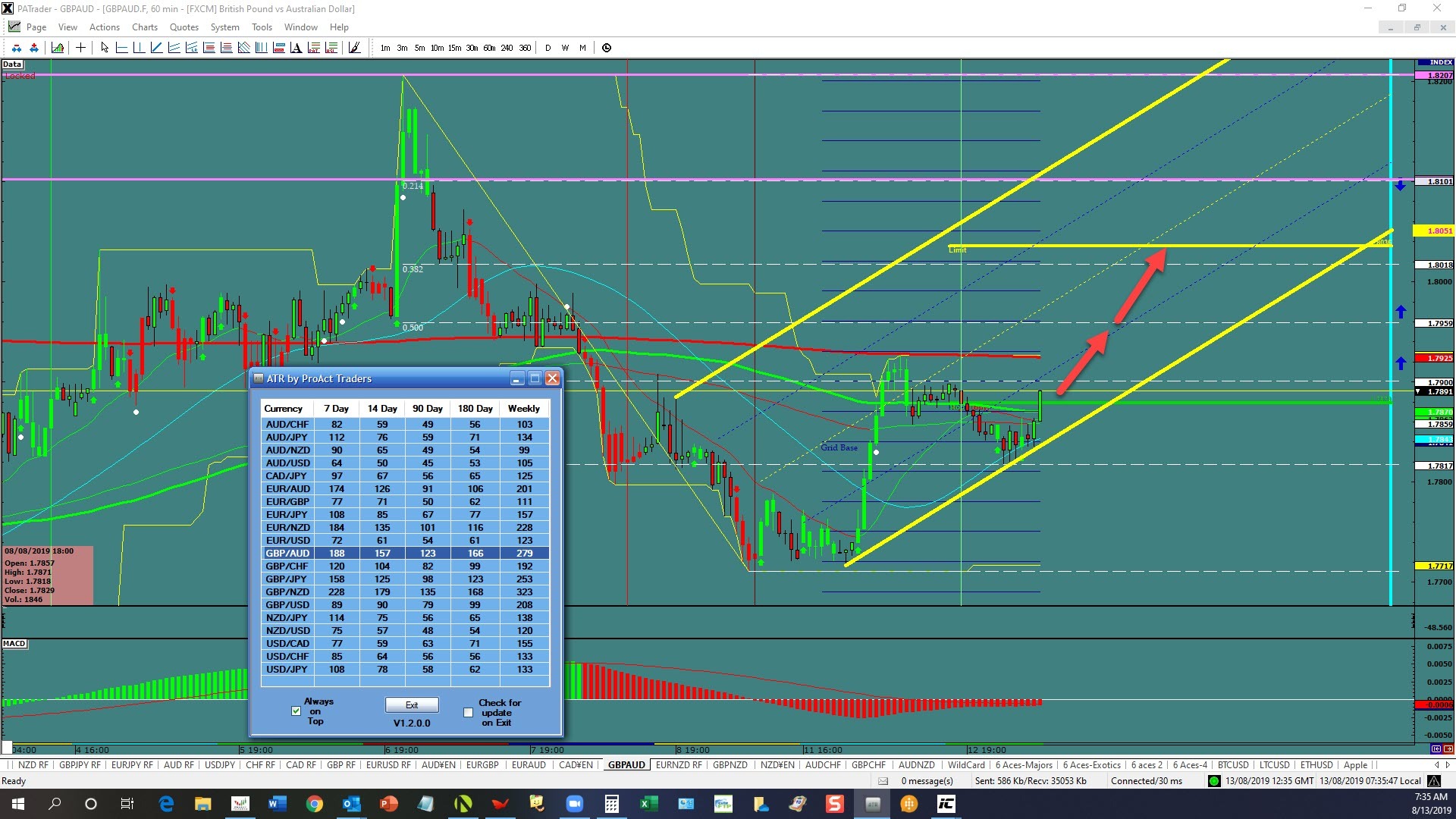Switch to Daily D timeframe
The height and width of the screenshot is (819, 1456).
(548, 48)
